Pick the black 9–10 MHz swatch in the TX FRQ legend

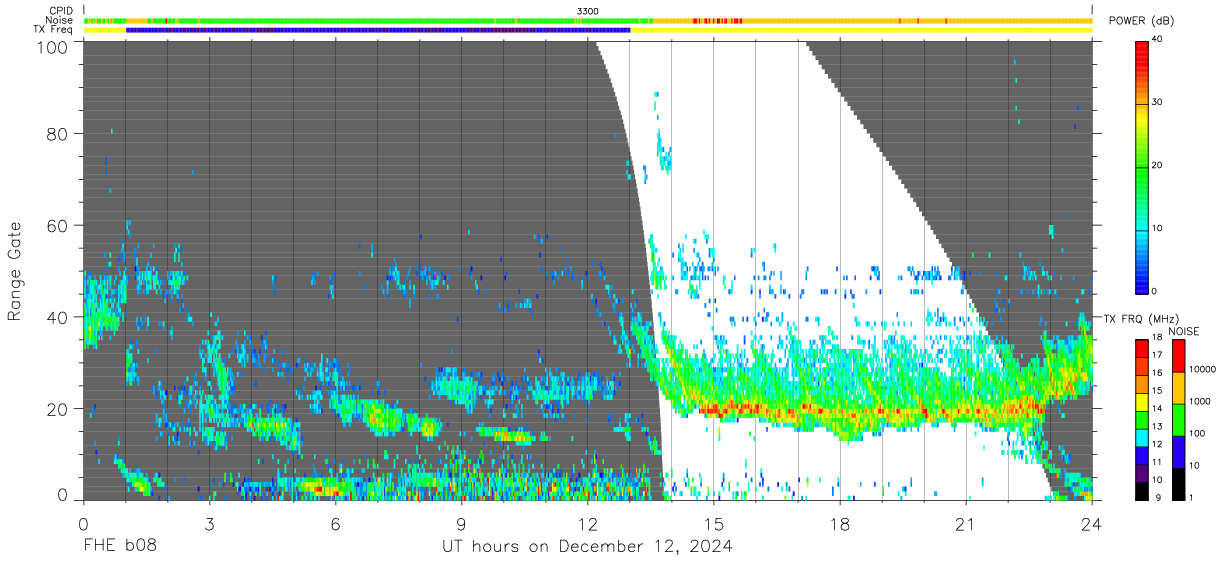pyautogui.click(x=1142, y=489)
